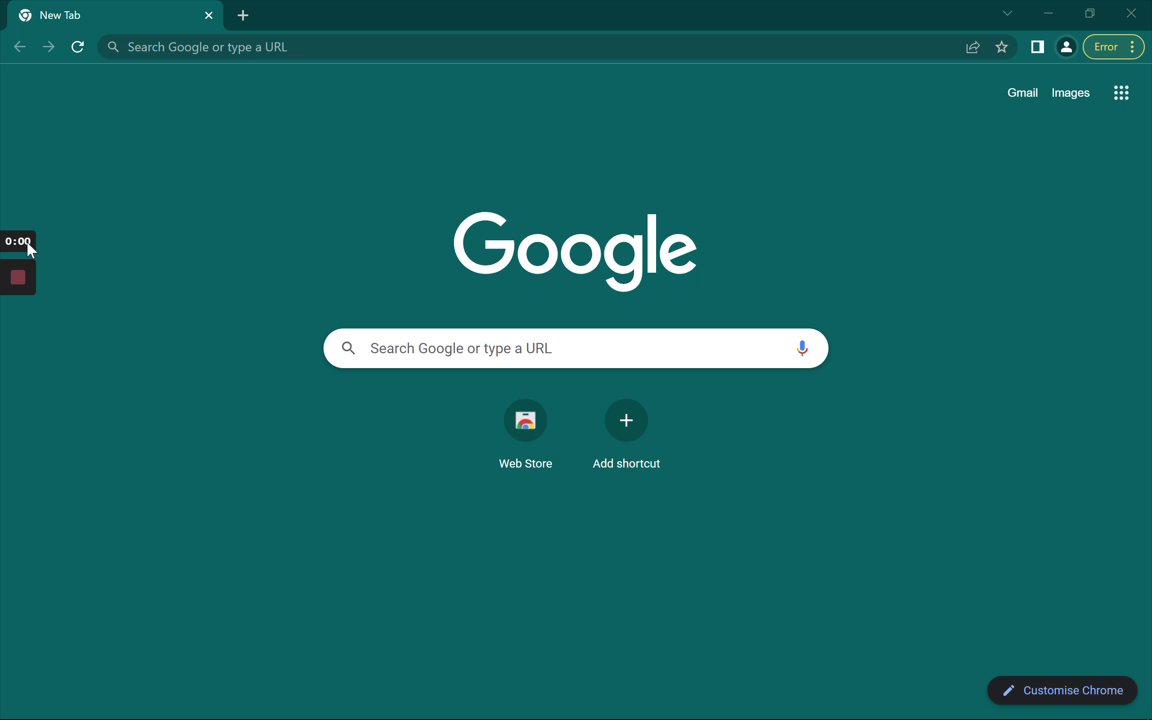Open the Google apps grid
This screenshot has width=1152, height=720.
tap(1121, 93)
